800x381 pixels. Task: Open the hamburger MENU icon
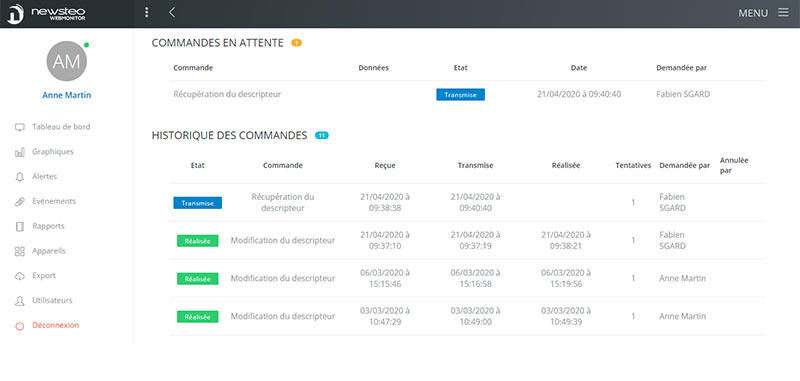tap(783, 13)
